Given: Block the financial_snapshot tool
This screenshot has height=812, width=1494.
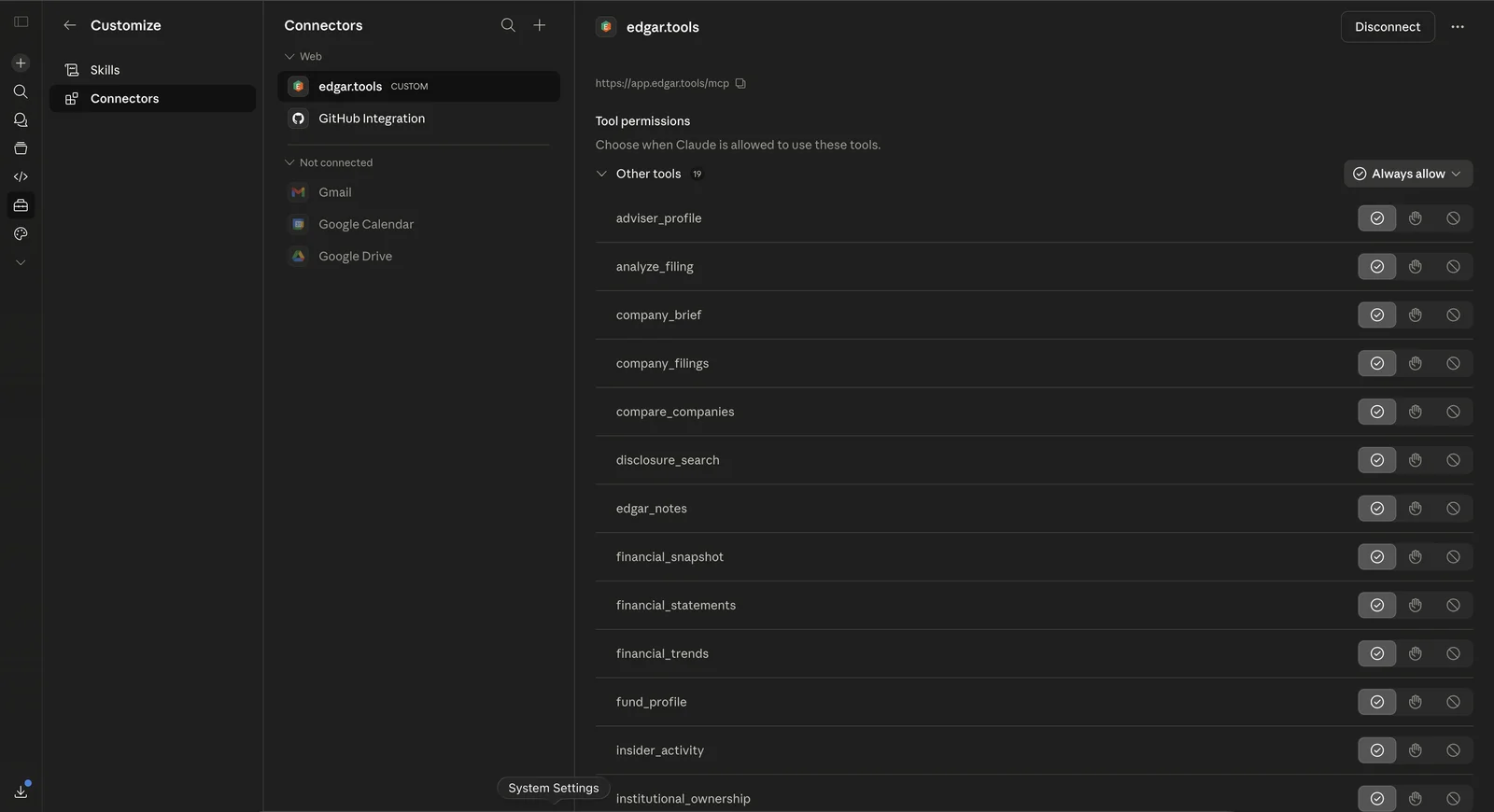Looking at the screenshot, I should pyautogui.click(x=1454, y=557).
